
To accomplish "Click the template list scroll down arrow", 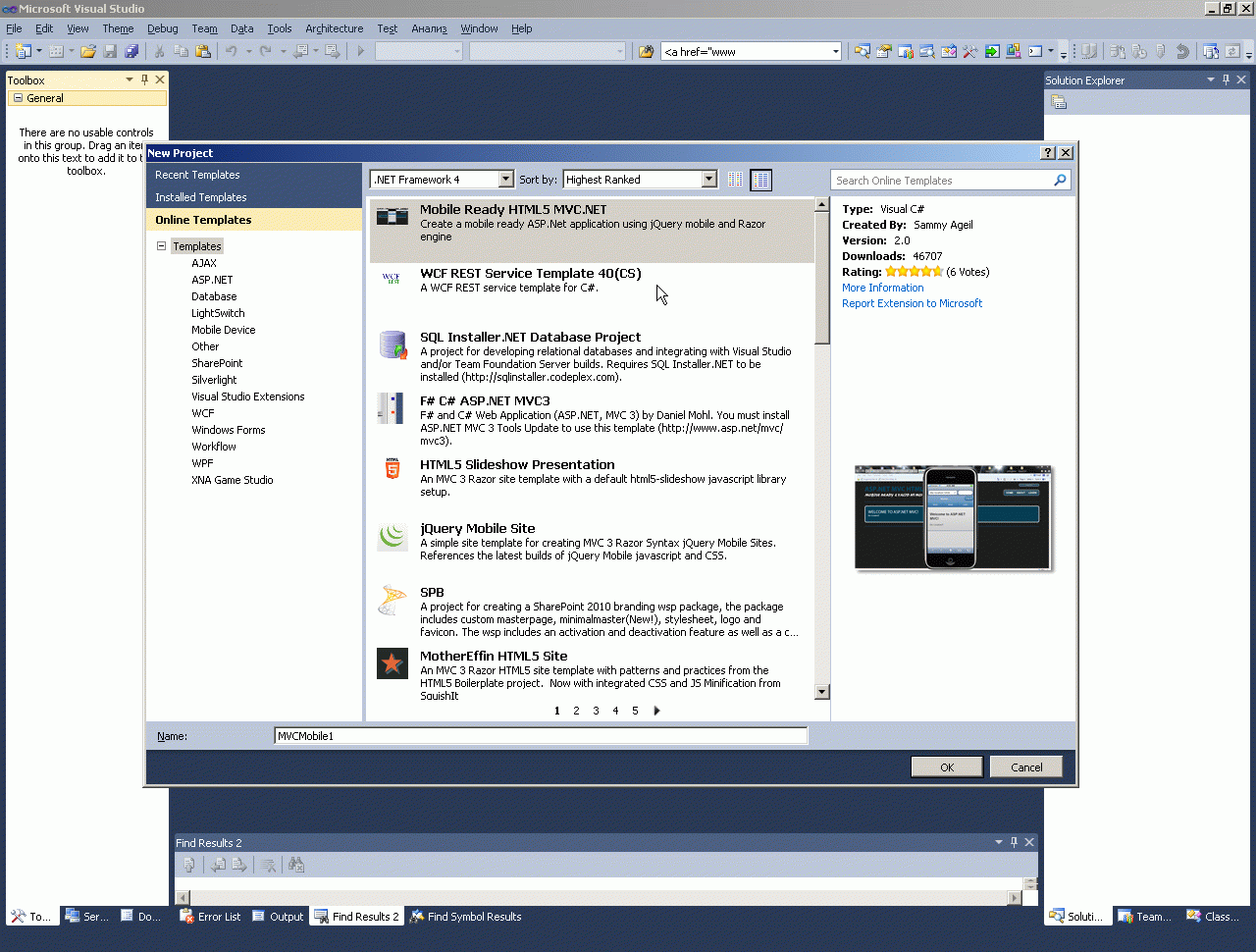I will tap(822, 692).
